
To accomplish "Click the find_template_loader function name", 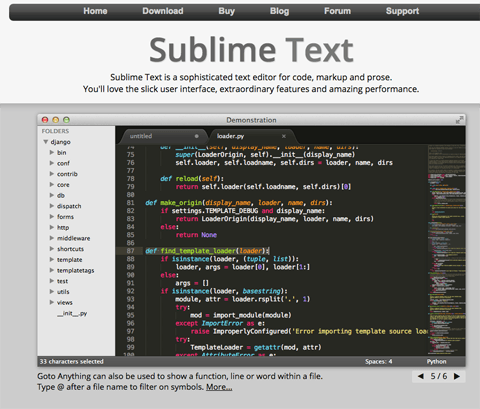I will click(x=198, y=251).
